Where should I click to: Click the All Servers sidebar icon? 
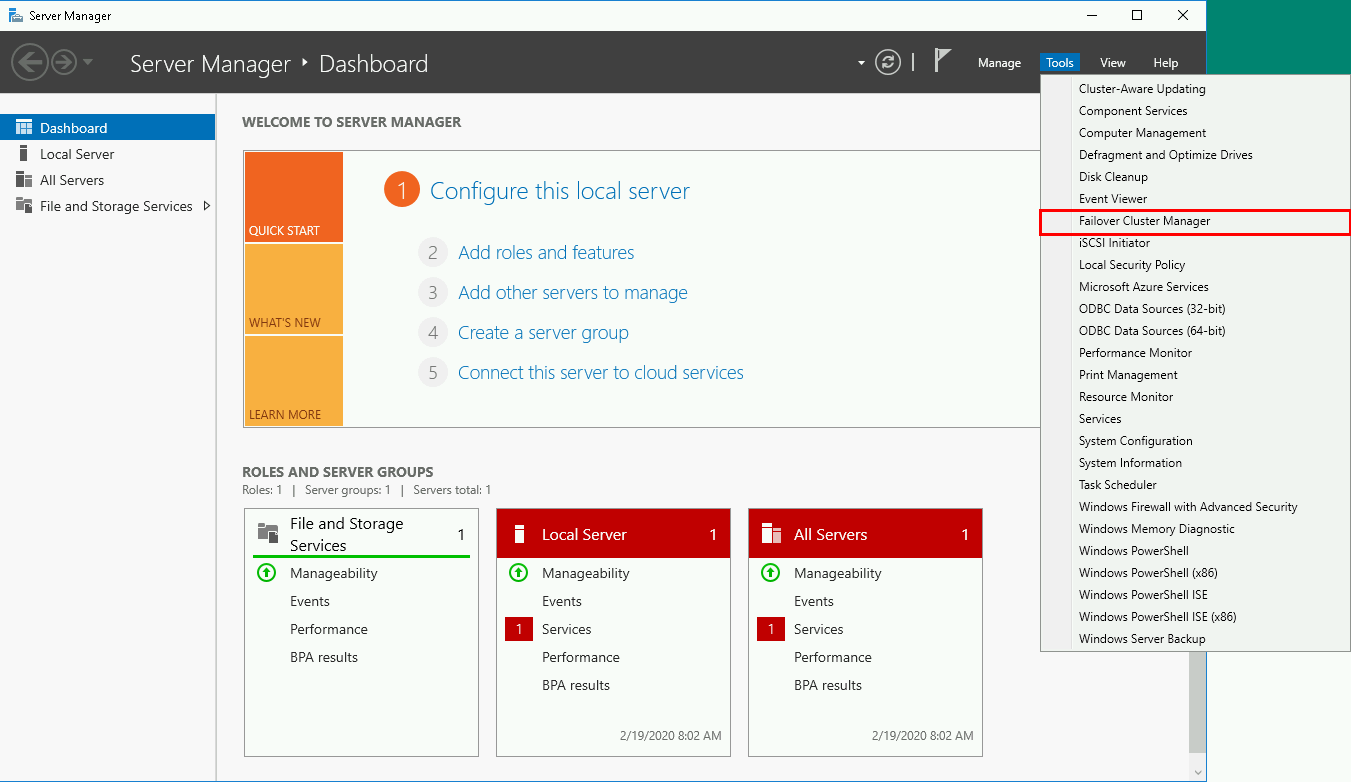24,180
